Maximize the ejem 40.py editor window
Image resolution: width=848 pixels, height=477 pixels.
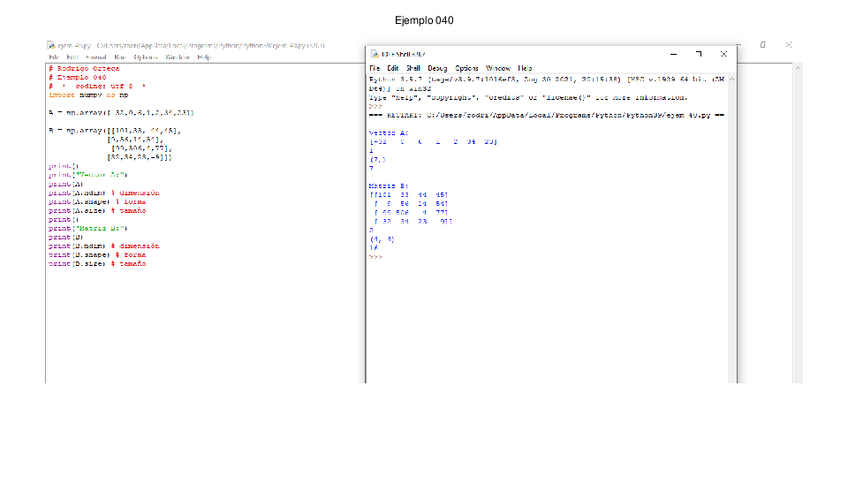coord(763,45)
